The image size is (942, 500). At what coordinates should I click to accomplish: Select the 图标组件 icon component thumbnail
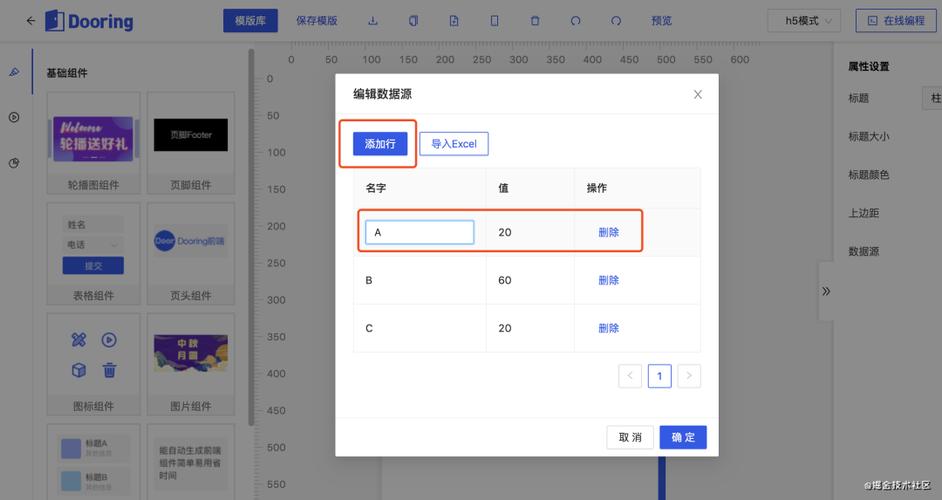93,364
